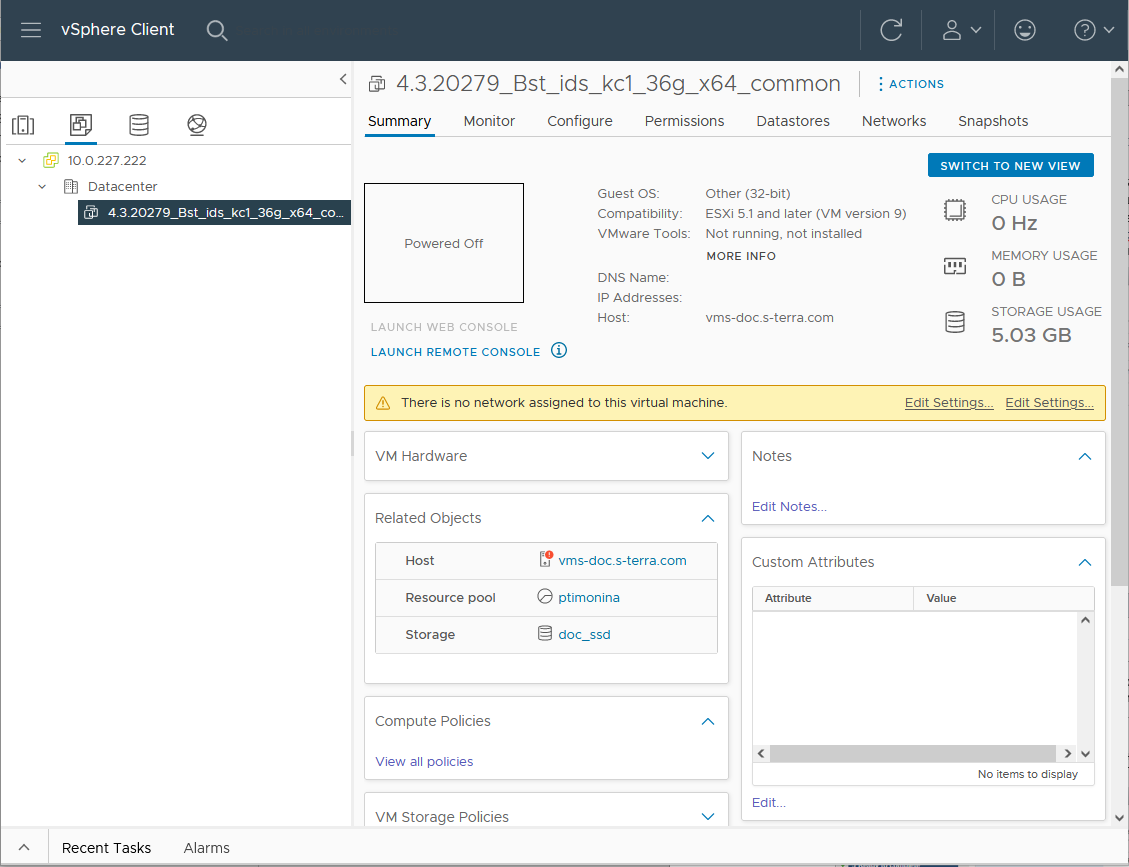Viewport: 1129px width, 867px height.
Task: Open doc_ssd storage link
Action: 584,634
